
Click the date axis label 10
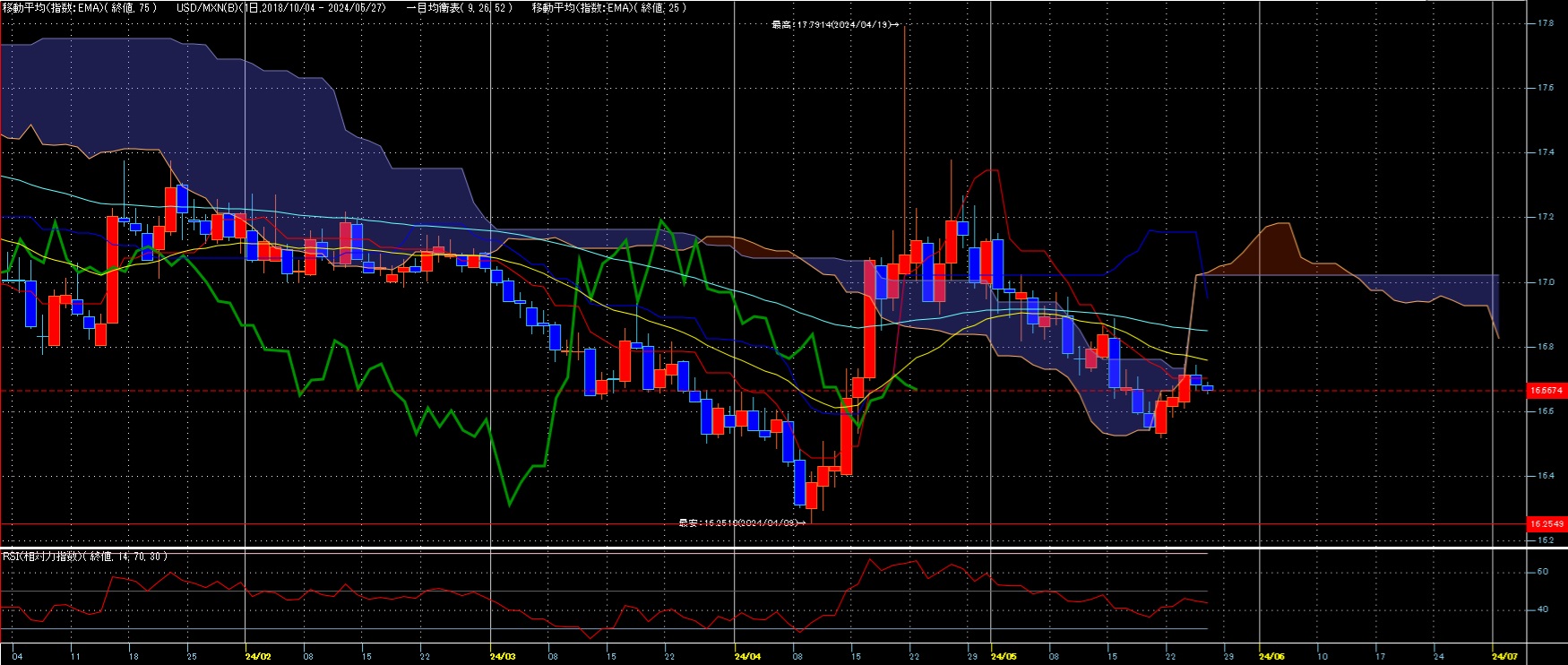[1322, 656]
